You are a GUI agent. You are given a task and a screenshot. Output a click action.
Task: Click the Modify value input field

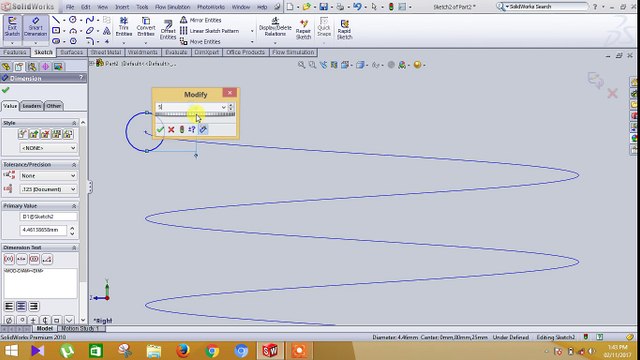(x=188, y=107)
